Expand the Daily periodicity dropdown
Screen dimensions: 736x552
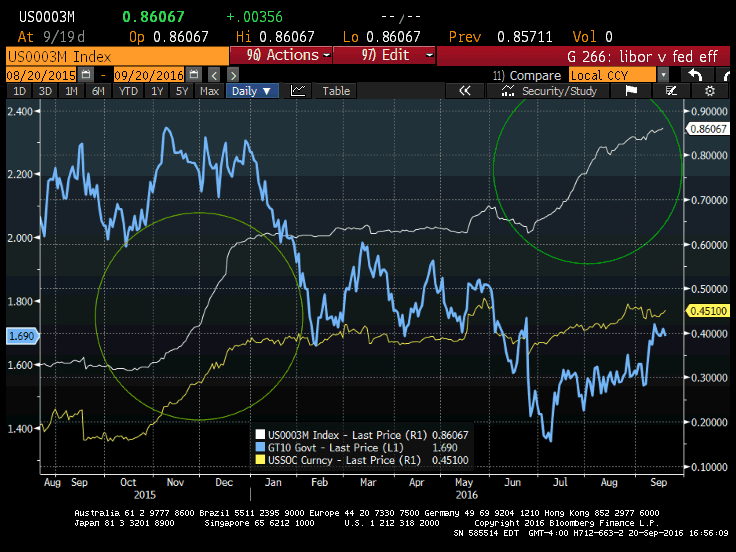point(253,91)
